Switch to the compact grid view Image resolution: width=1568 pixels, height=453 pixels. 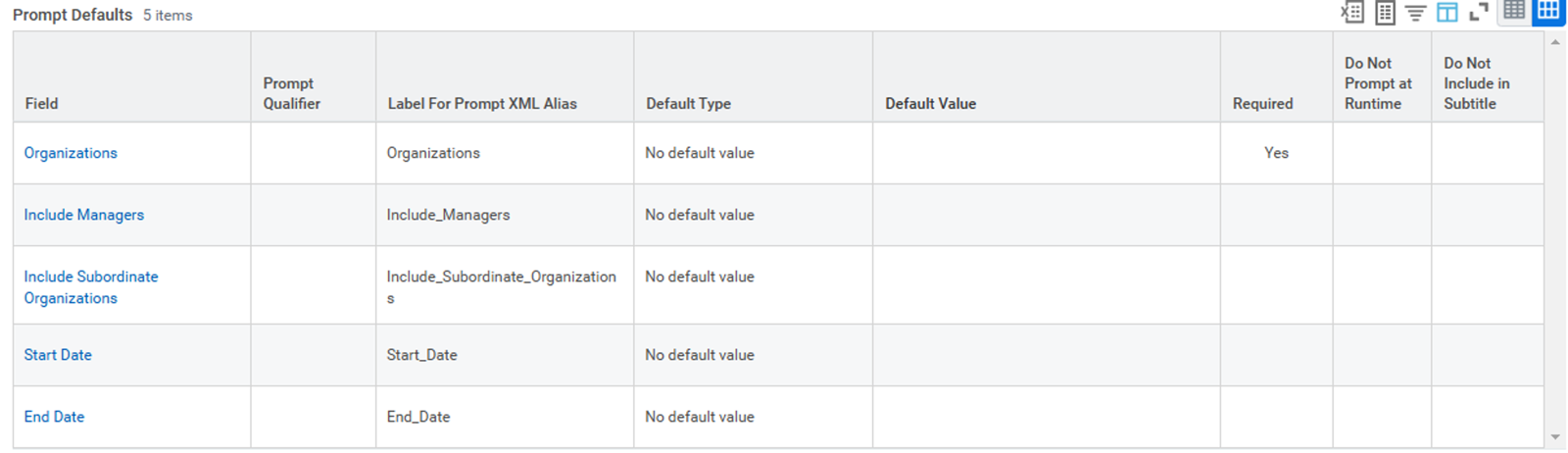(1514, 11)
